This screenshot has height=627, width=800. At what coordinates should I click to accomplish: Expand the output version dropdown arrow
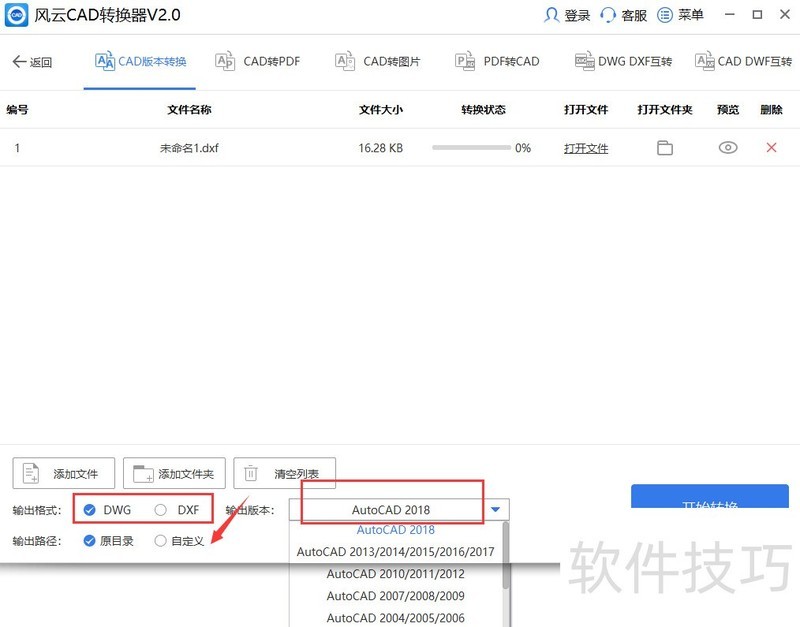[x=495, y=510]
